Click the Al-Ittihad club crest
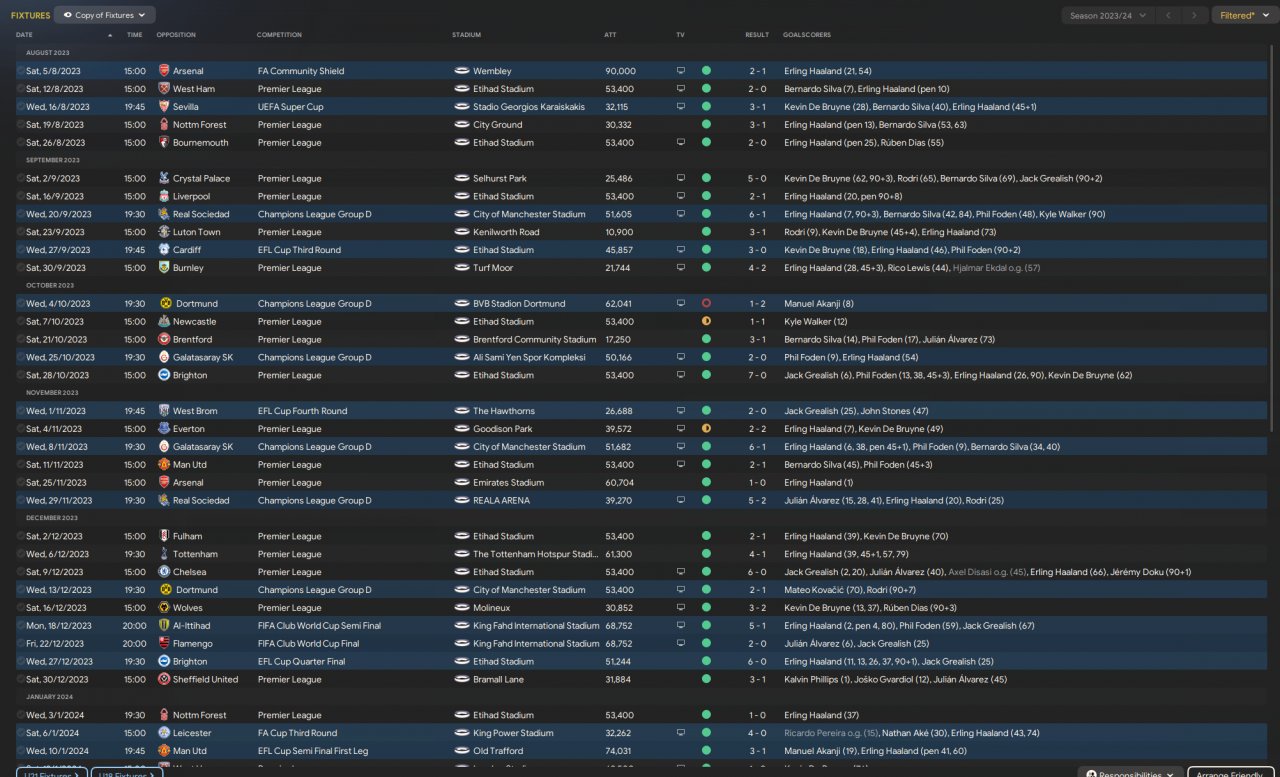 click(164, 626)
